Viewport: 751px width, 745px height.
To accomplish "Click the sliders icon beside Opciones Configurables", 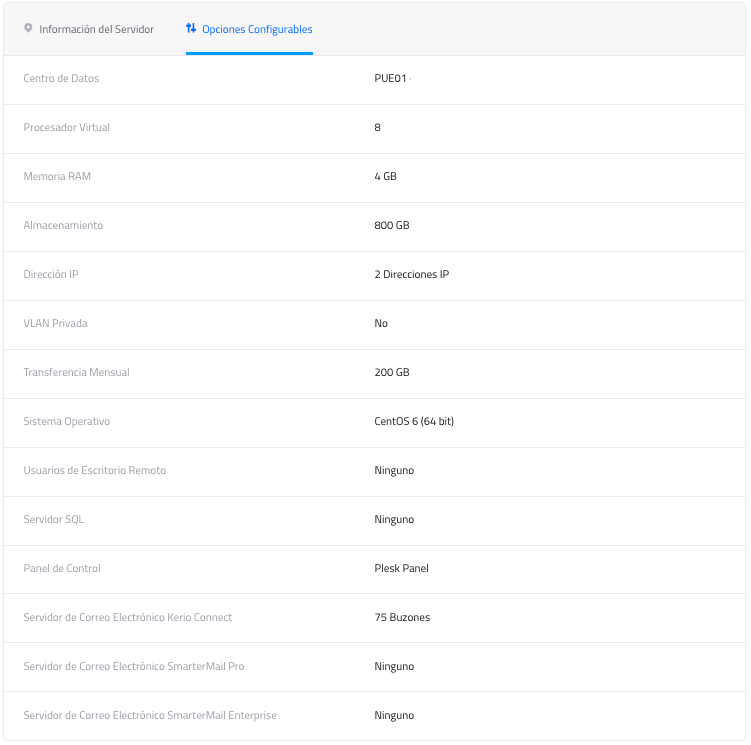I will tap(191, 28).
